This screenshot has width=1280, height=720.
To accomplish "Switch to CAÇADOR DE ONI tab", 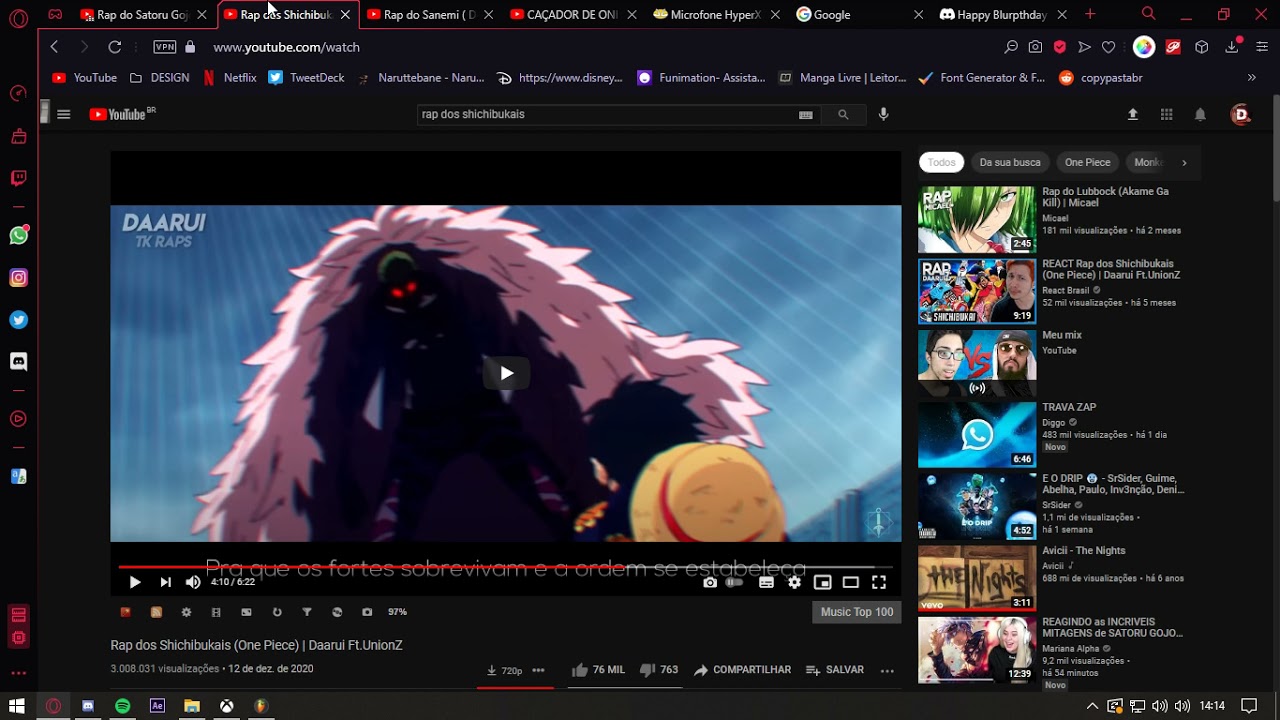I will click(571, 15).
